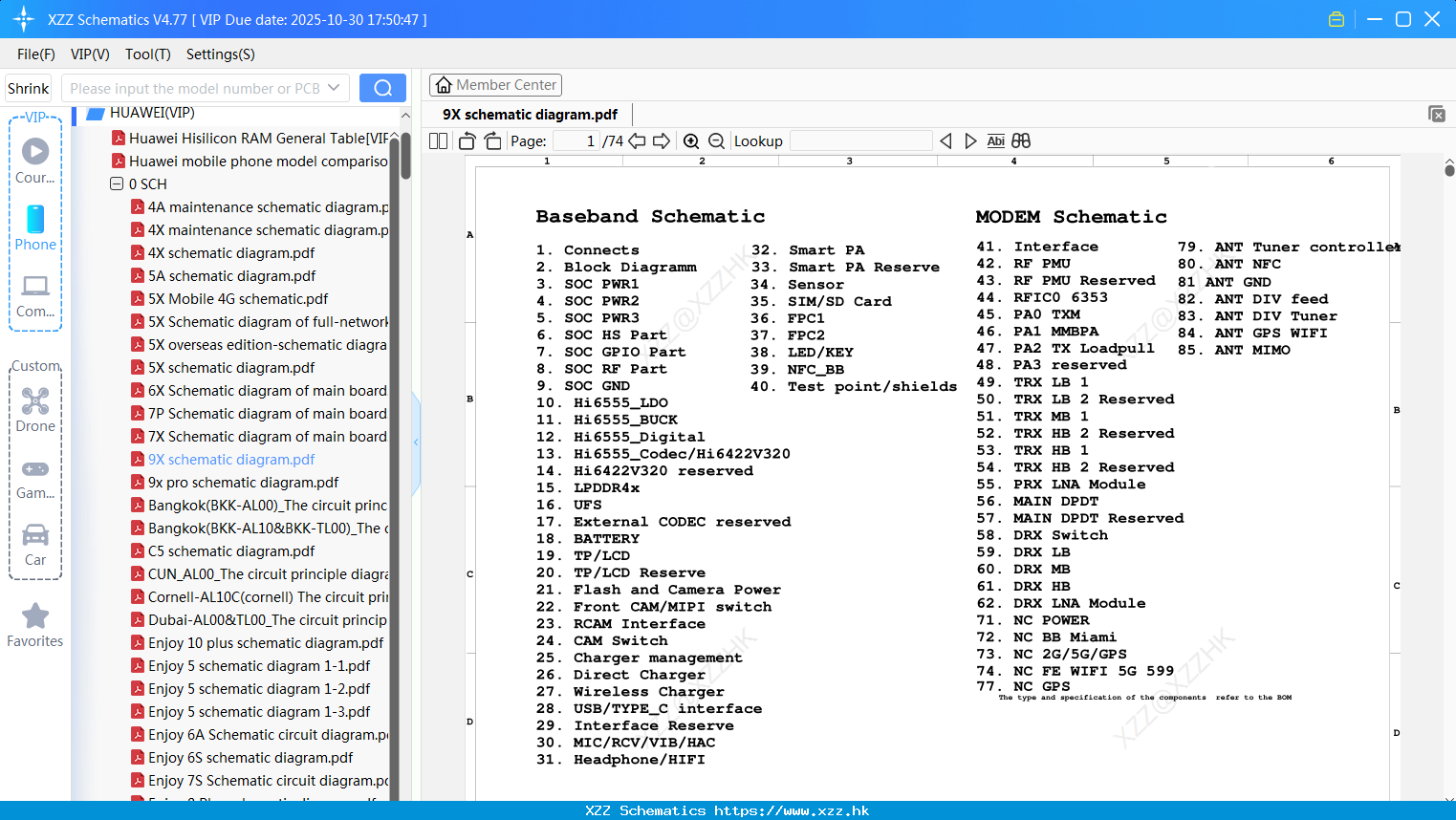Click the blue search button

[x=382, y=88]
